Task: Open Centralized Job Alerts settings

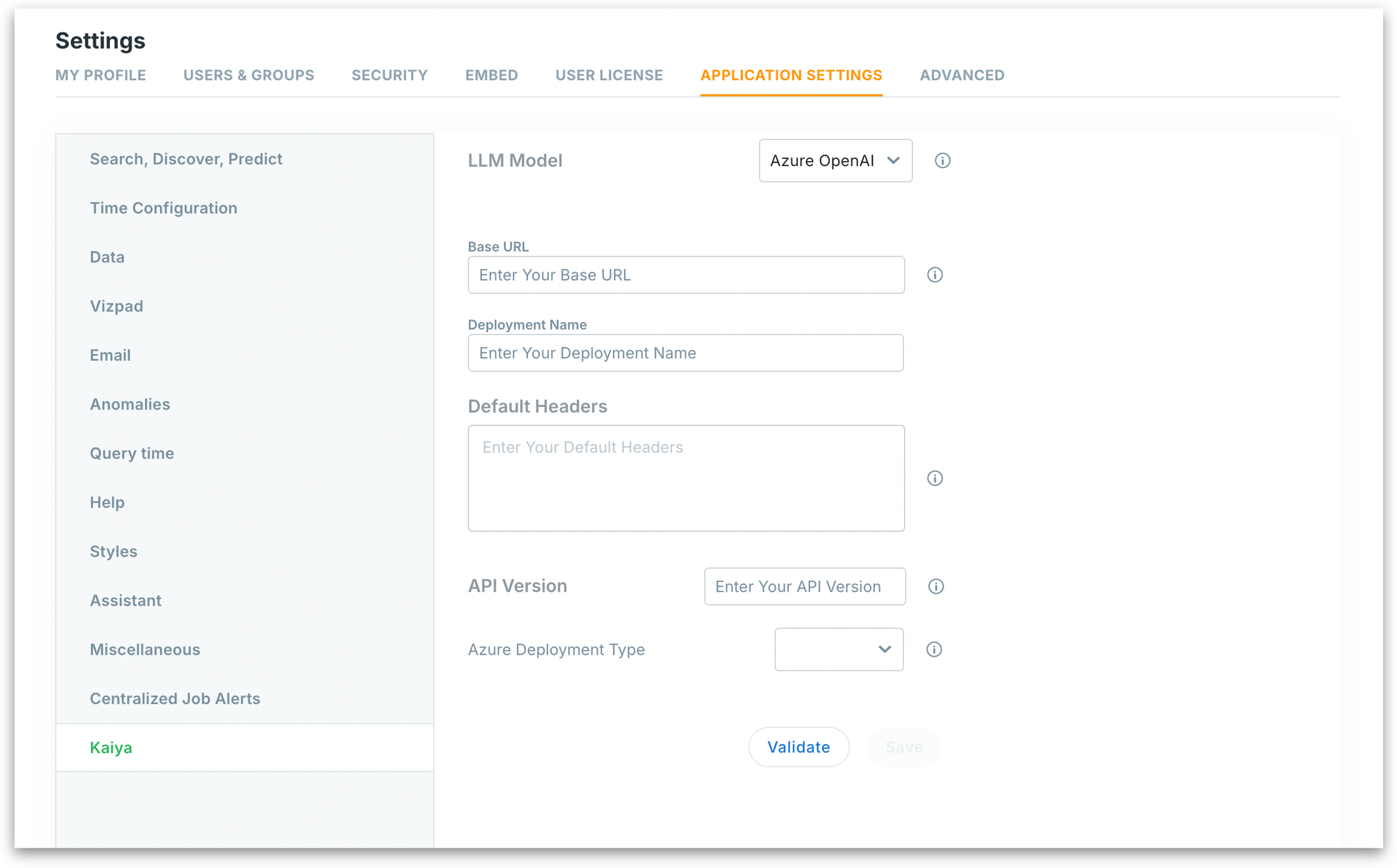Action: tap(175, 699)
